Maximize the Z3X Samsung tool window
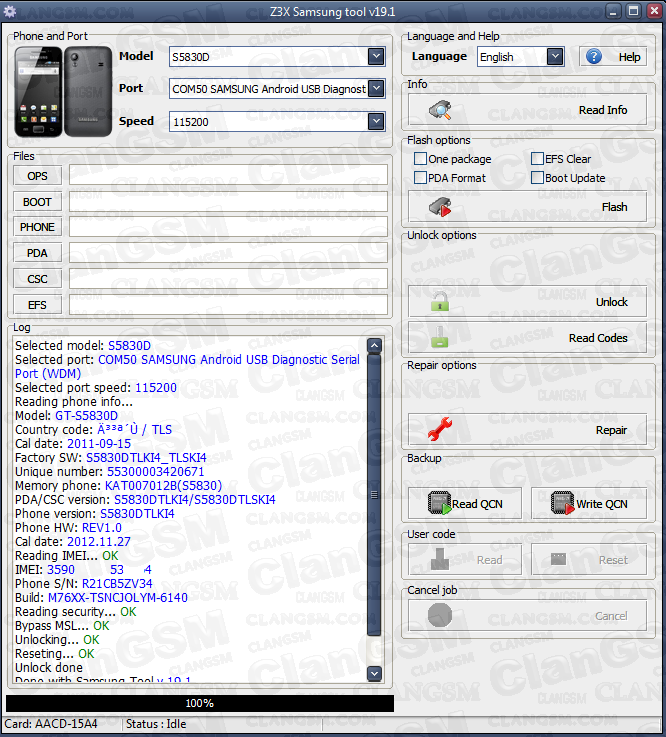 pos(634,11)
